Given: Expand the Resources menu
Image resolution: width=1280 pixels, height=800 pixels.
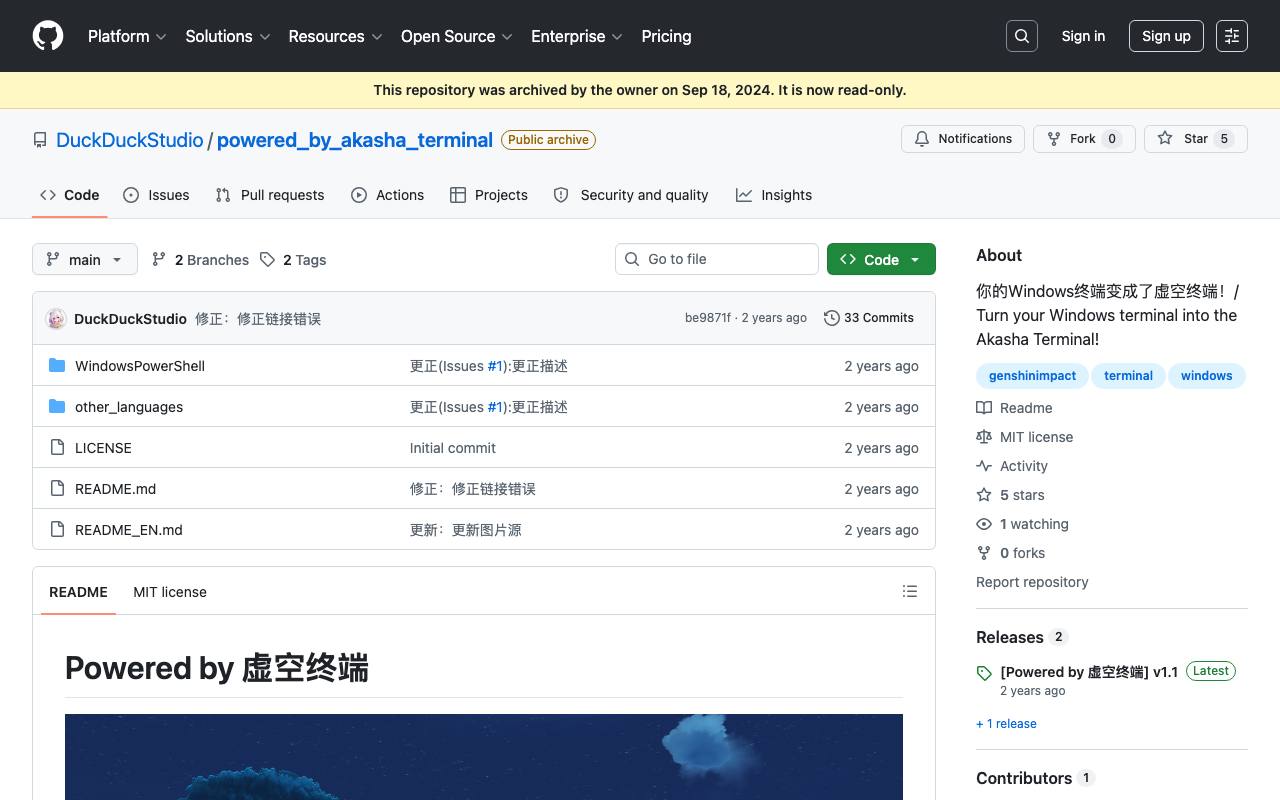Looking at the screenshot, I should point(335,36).
